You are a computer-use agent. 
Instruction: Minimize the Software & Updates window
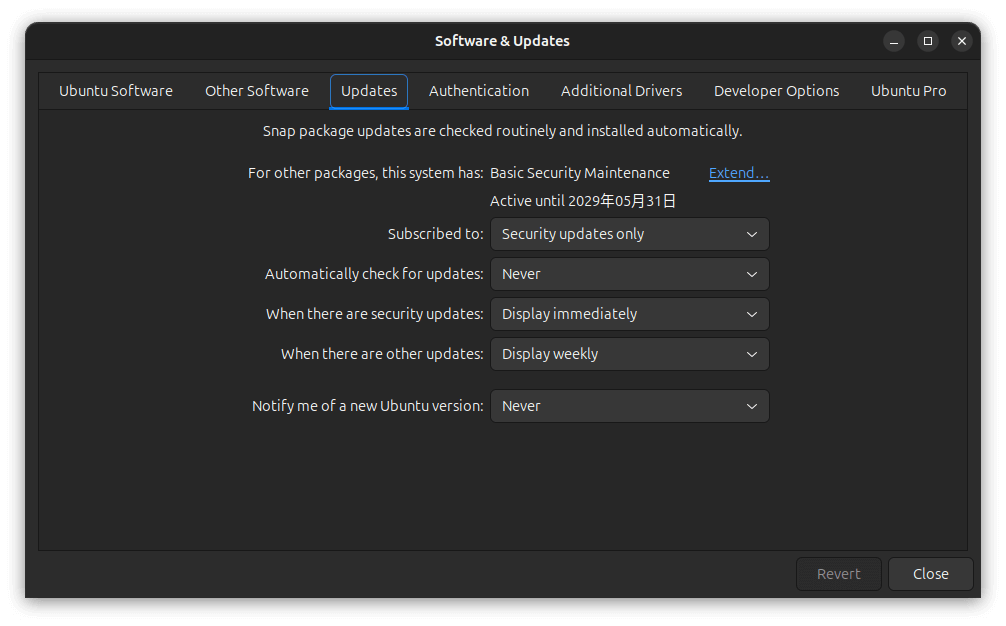coord(894,41)
